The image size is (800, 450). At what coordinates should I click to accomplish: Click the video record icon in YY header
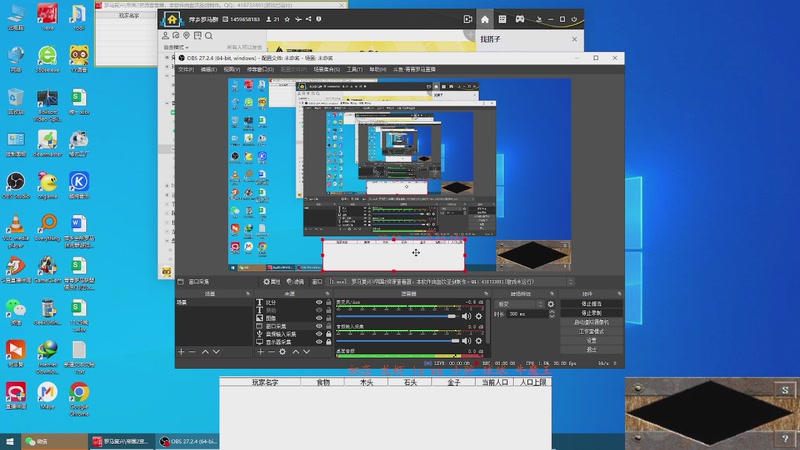point(467,19)
